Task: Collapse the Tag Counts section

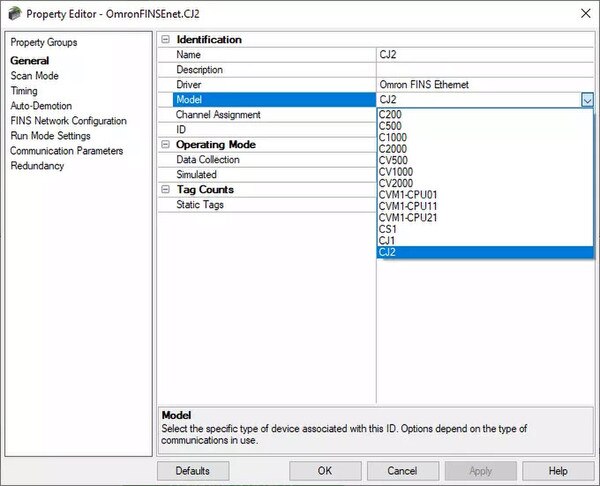Action: (165, 189)
